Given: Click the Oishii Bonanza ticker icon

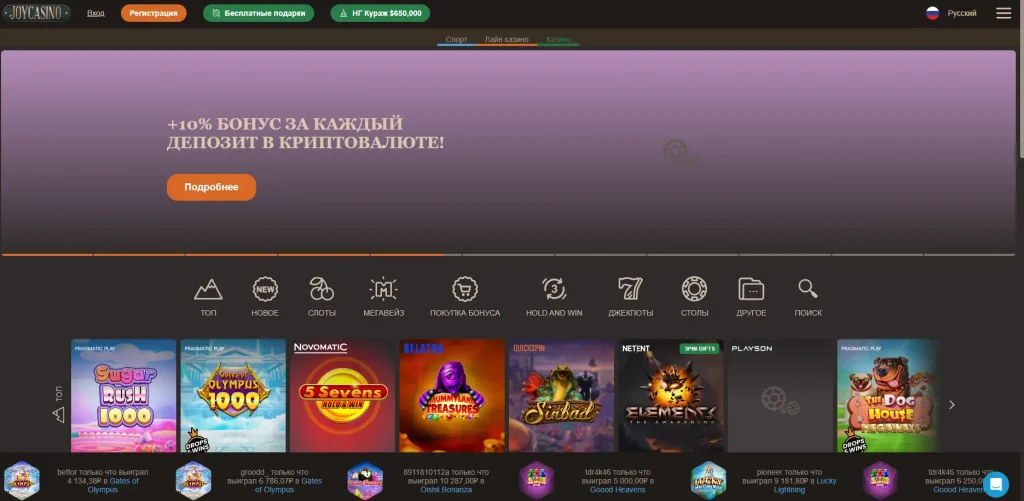Looking at the screenshot, I should (365, 481).
